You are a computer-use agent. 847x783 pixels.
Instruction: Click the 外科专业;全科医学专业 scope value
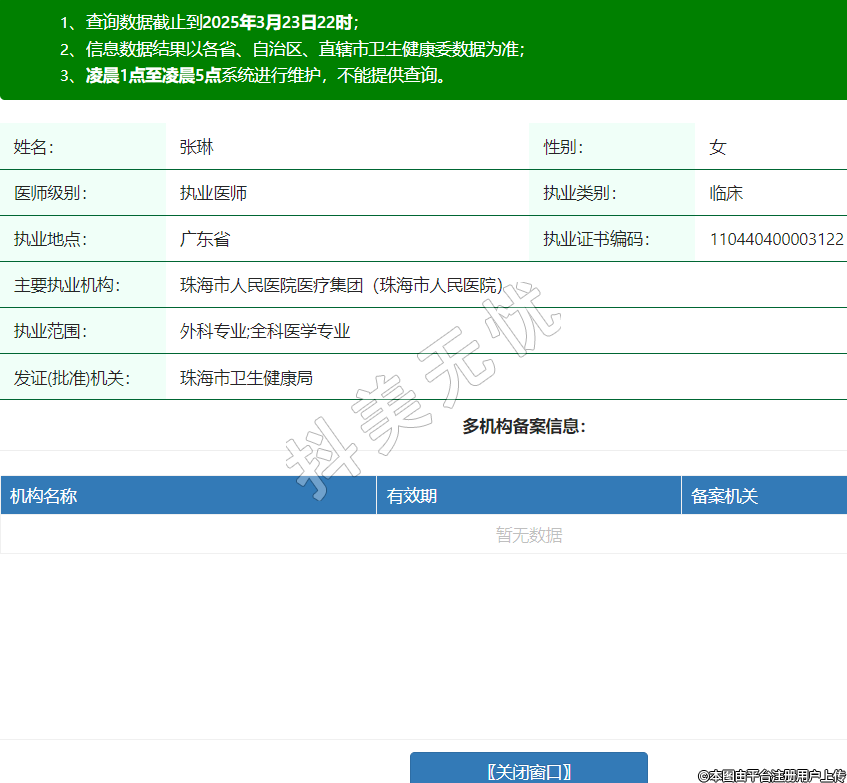265,331
